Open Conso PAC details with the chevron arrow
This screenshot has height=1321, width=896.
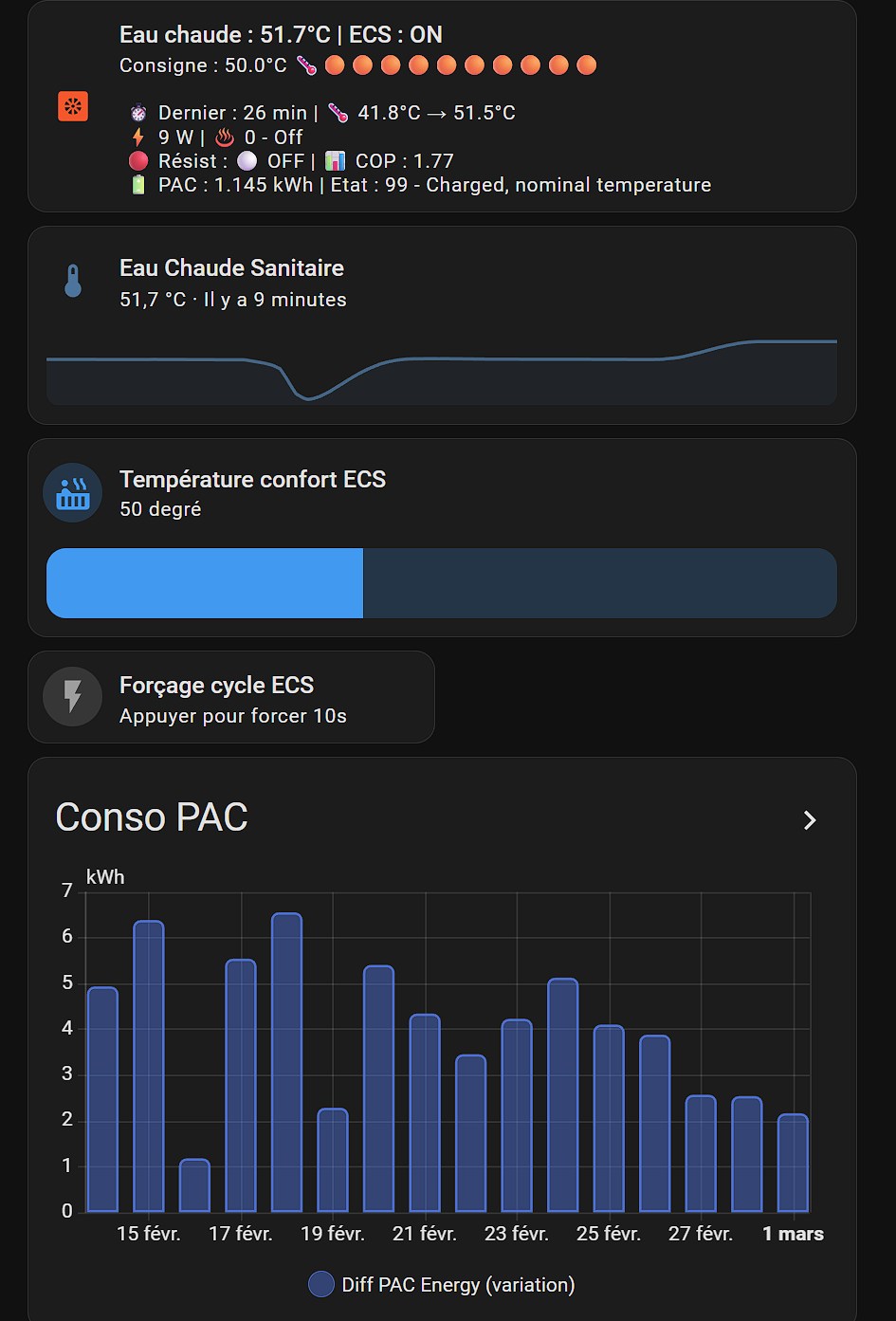pos(810,820)
